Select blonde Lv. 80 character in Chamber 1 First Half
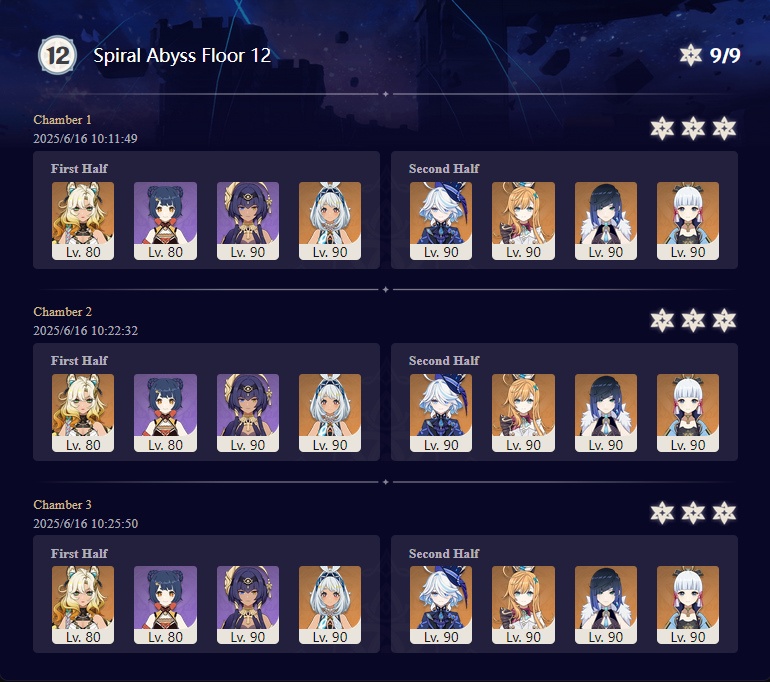The width and height of the screenshot is (770, 682). point(83,221)
